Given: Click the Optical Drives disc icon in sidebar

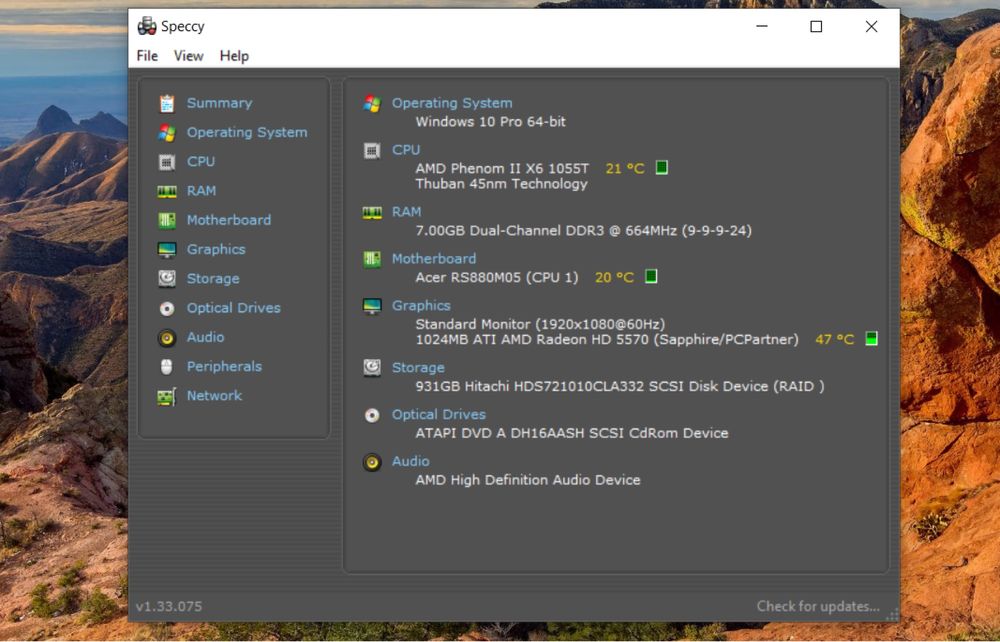Looking at the screenshot, I should (166, 309).
